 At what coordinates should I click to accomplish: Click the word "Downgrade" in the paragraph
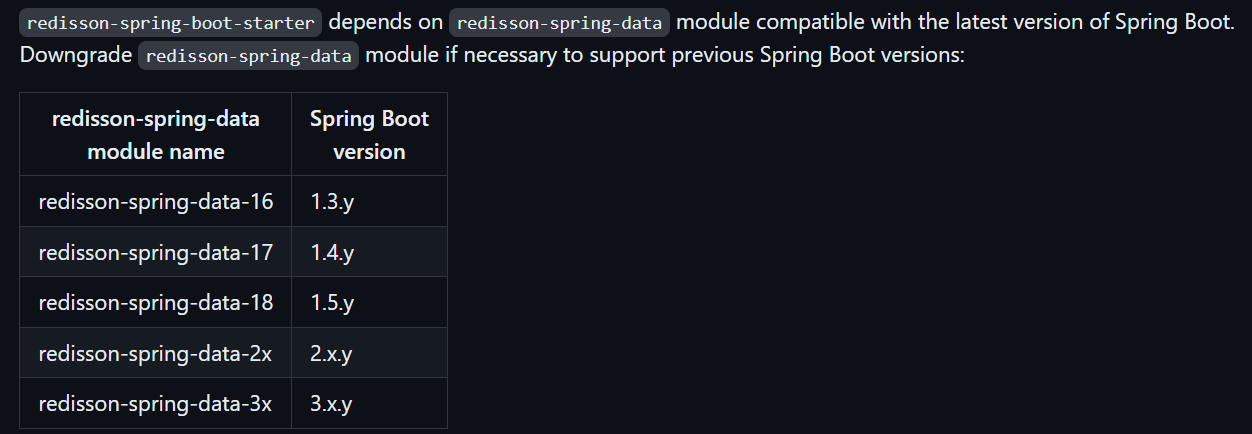pyautogui.click(x=75, y=54)
